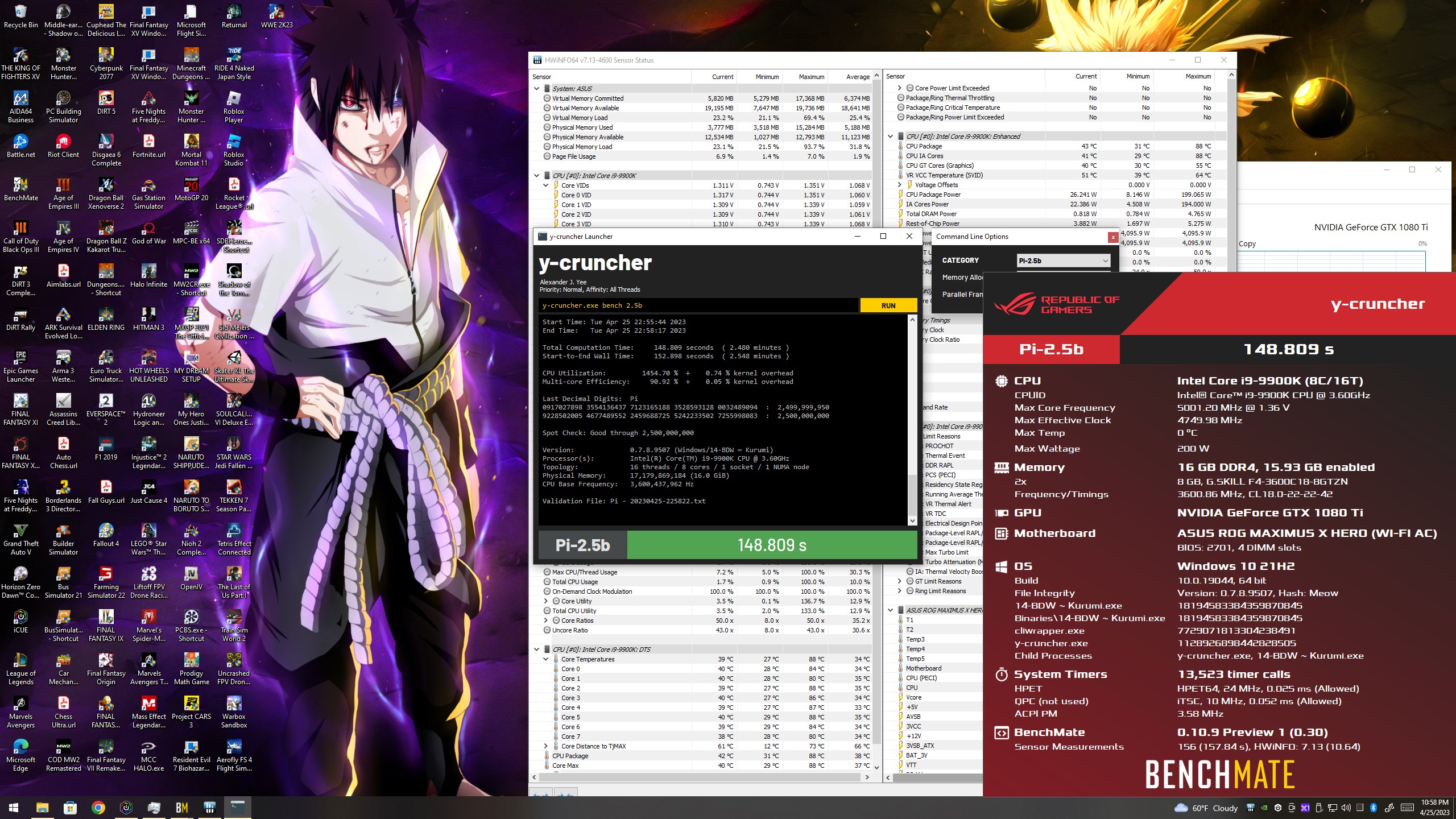Switch to BenchMate taskbar button
The image size is (1456, 819).
click(181, 808)
